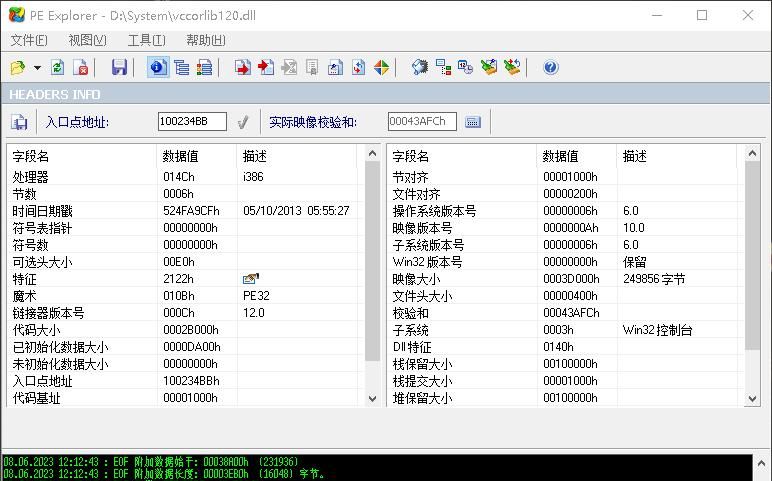Open the Section Headers view icon
This screenshot has height=481, width=772.
[204, 67]
